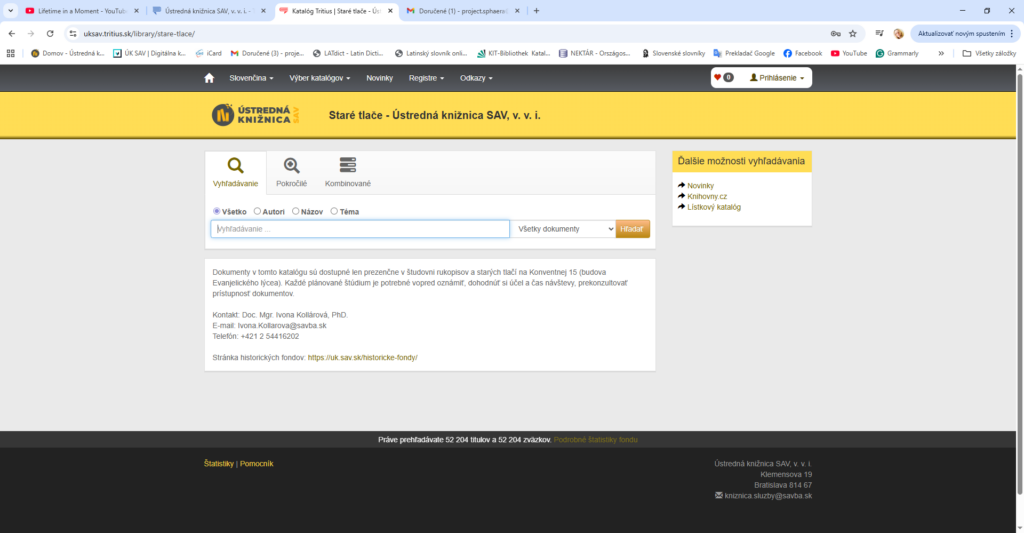The width and height of the screenshot is (1024, 533).
Task: Click into the Vyhľadávanie search input field
Action: point(359,229)
